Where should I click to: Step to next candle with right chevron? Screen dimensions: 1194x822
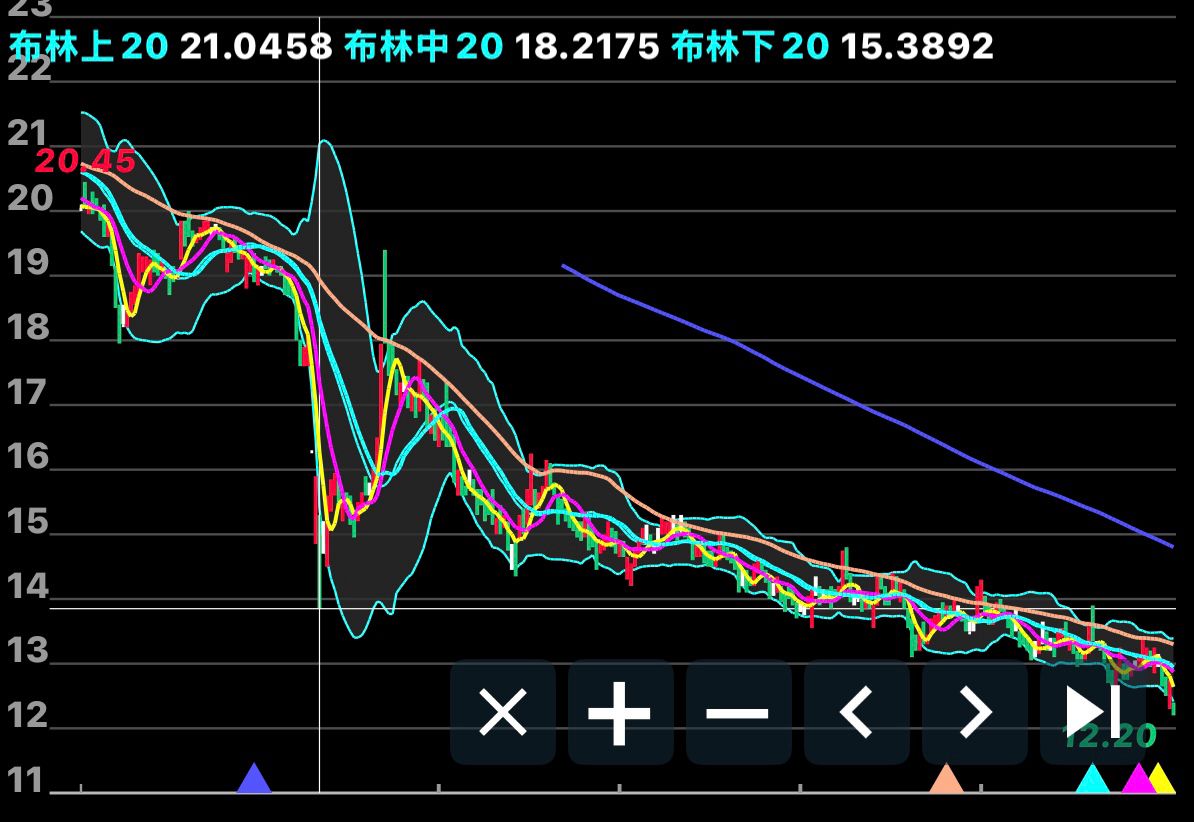(x=974, y=713)
